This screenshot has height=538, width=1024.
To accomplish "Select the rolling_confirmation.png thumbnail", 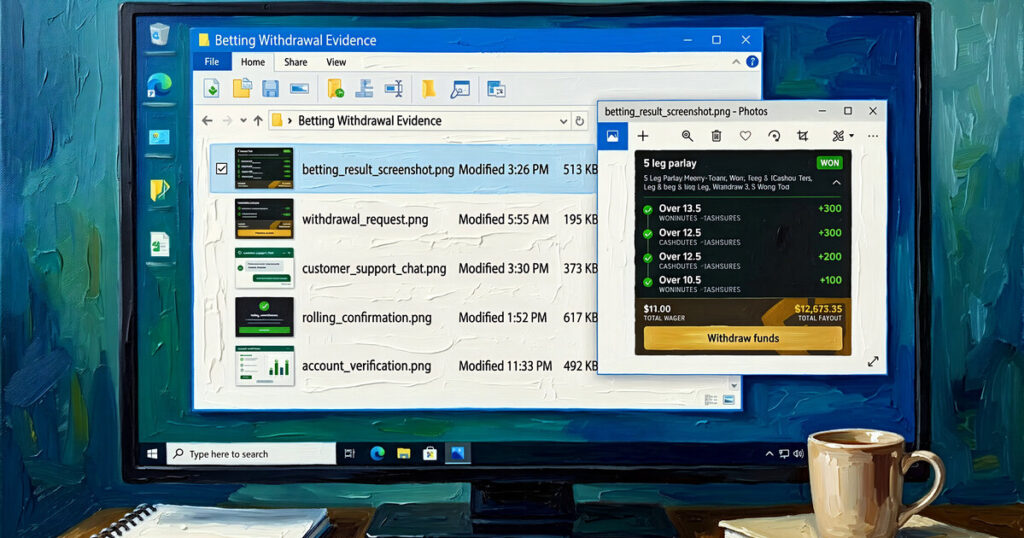I will pos(264,317).
